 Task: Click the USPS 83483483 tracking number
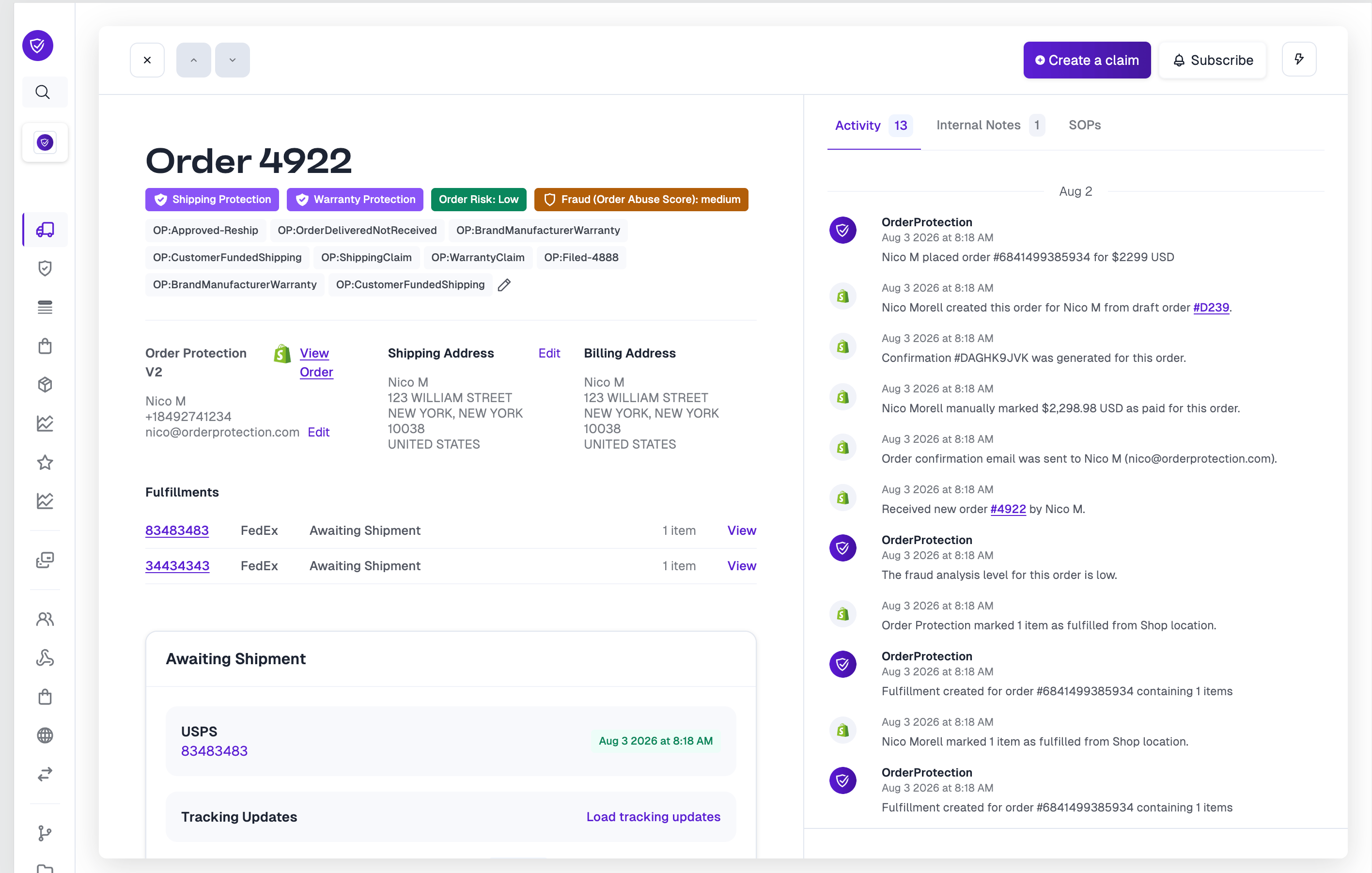[214, 751]
